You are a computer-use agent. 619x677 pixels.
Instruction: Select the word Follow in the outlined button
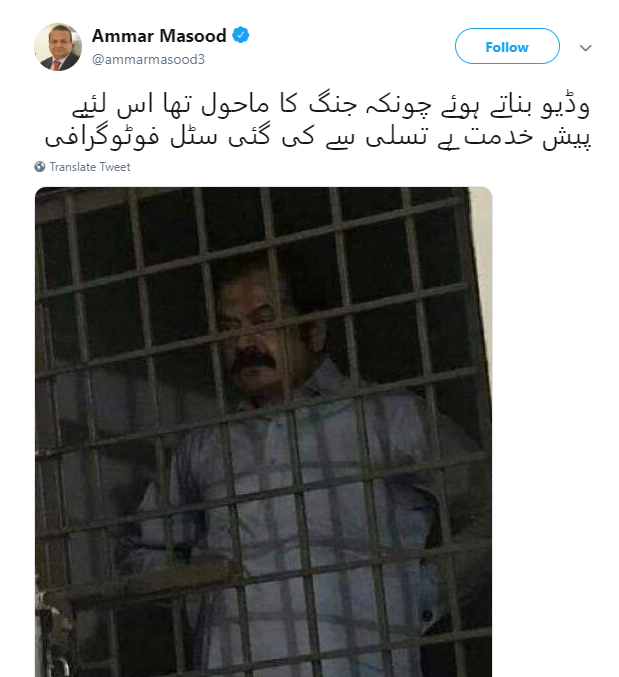pos(507,47)
